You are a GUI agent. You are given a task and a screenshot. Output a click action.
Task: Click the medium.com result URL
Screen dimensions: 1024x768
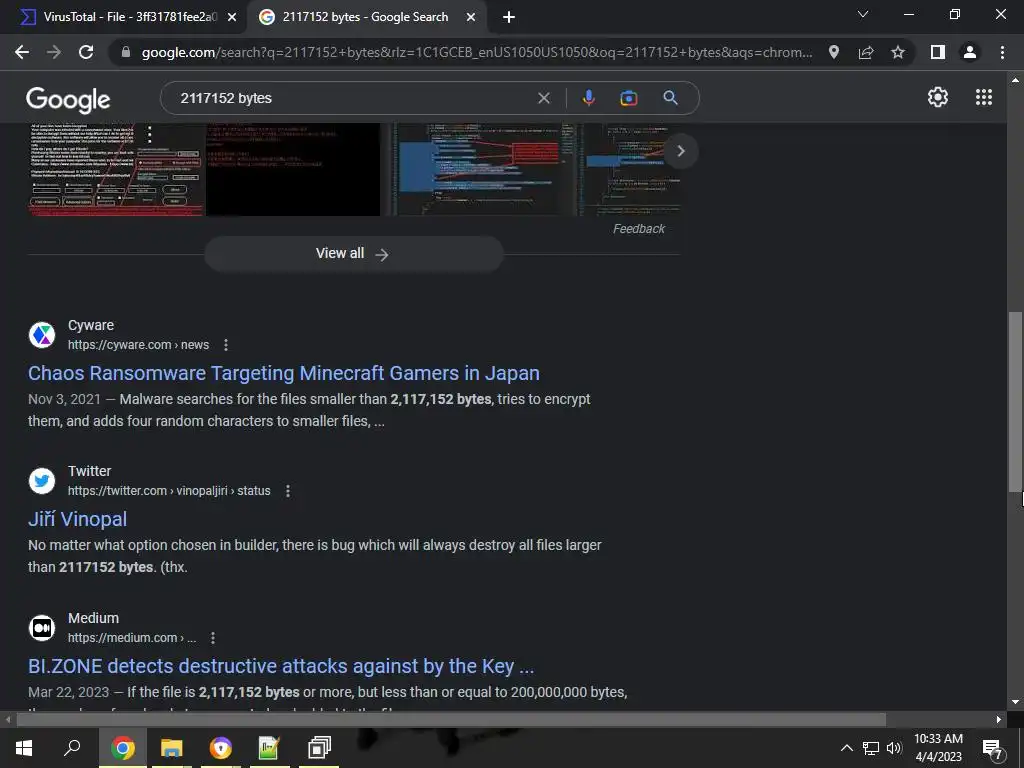pos(132,638)
